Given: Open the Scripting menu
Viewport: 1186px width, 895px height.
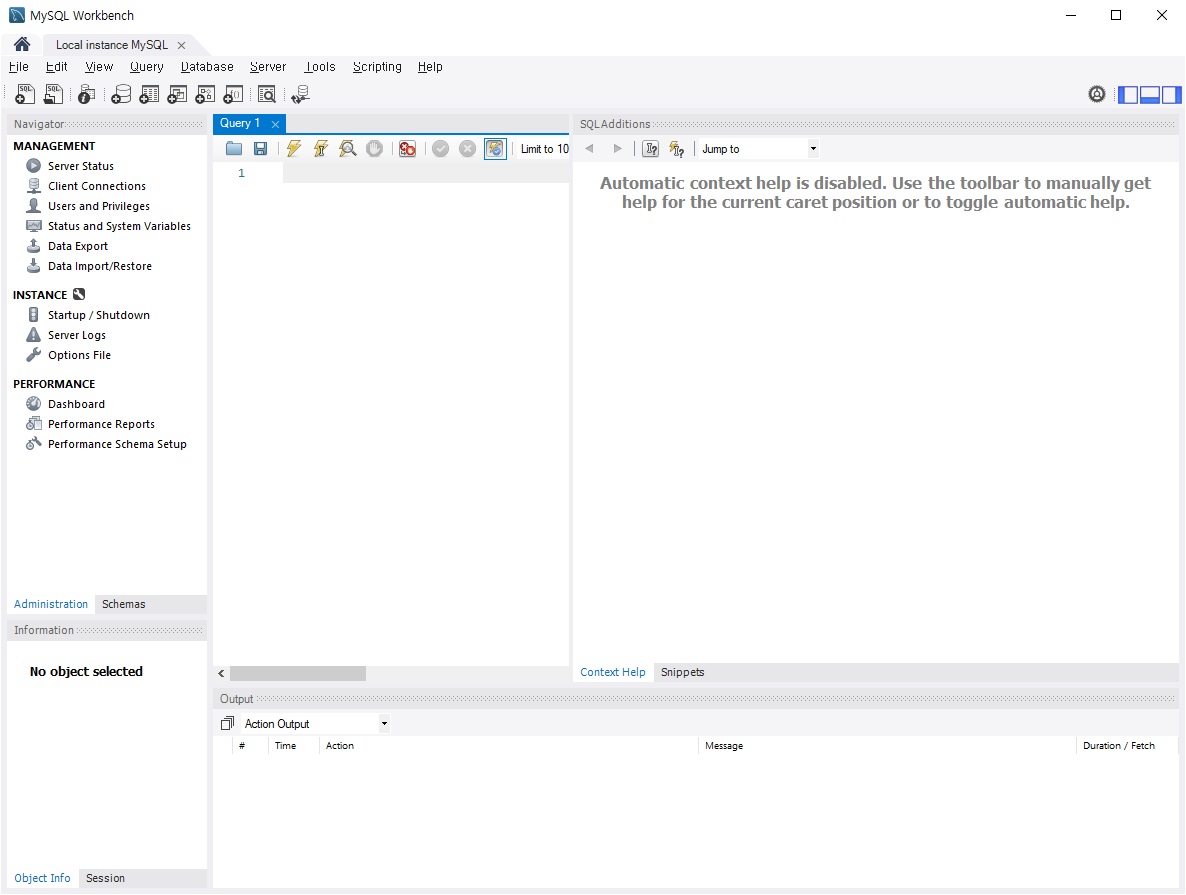Looking at the screenshot, I should point(377,67).
